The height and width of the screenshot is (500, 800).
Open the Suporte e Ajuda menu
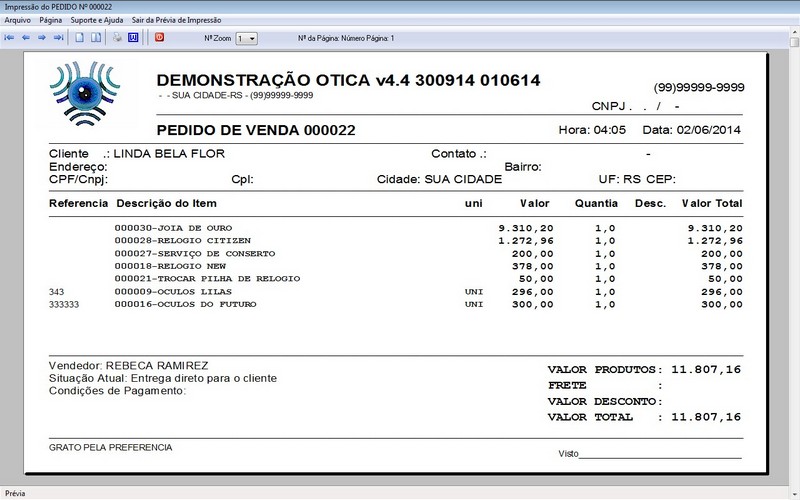(x=97, y=20)
